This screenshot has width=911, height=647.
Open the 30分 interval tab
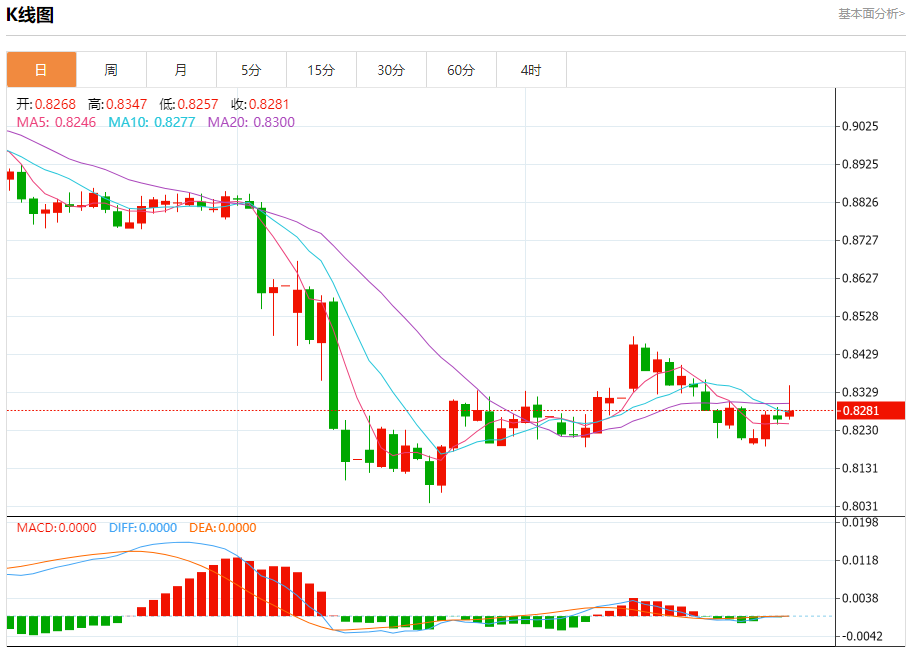(391, 70)
